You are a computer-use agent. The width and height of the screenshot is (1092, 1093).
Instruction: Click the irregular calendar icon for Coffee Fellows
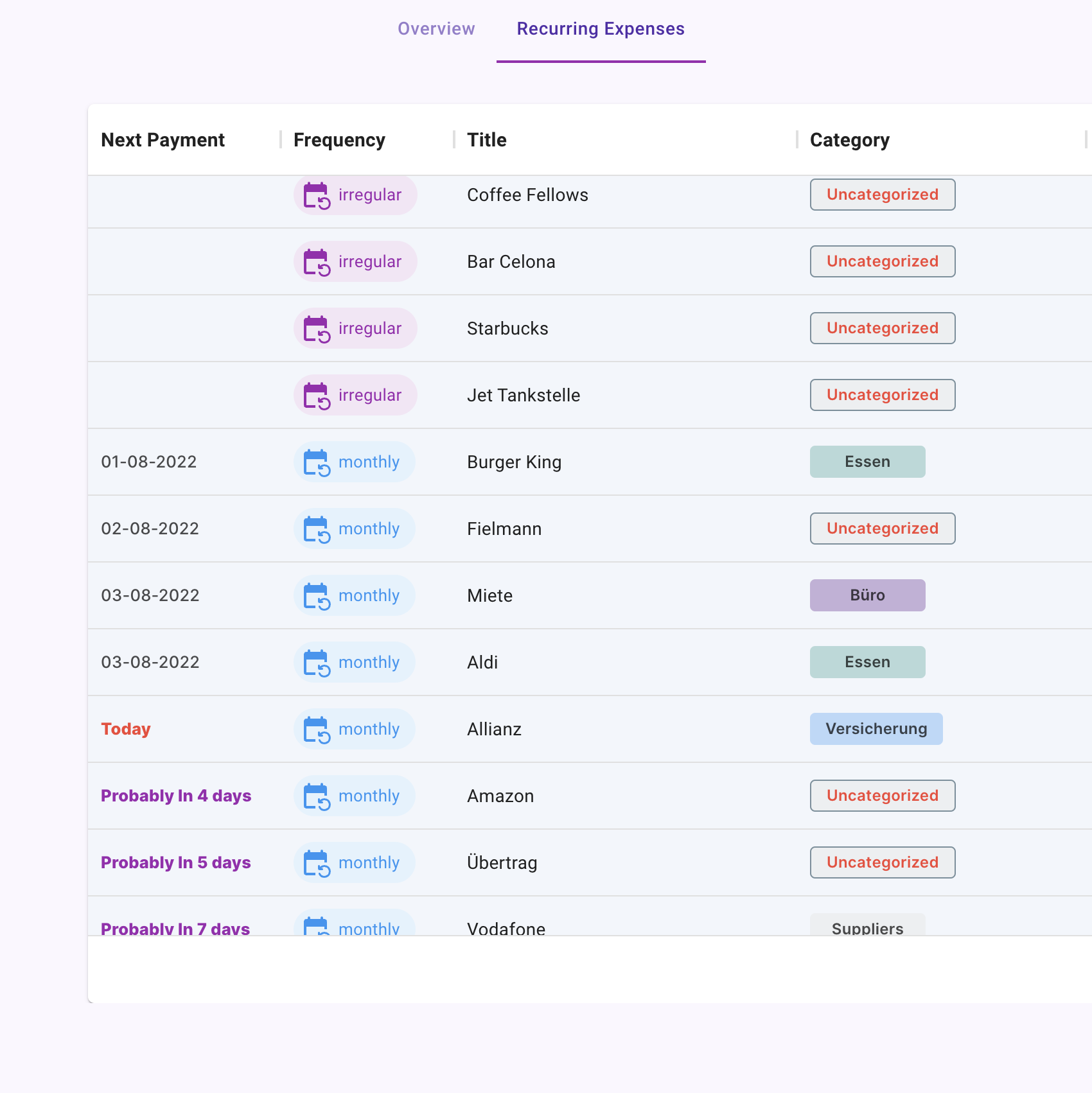(x=317, y=195)
